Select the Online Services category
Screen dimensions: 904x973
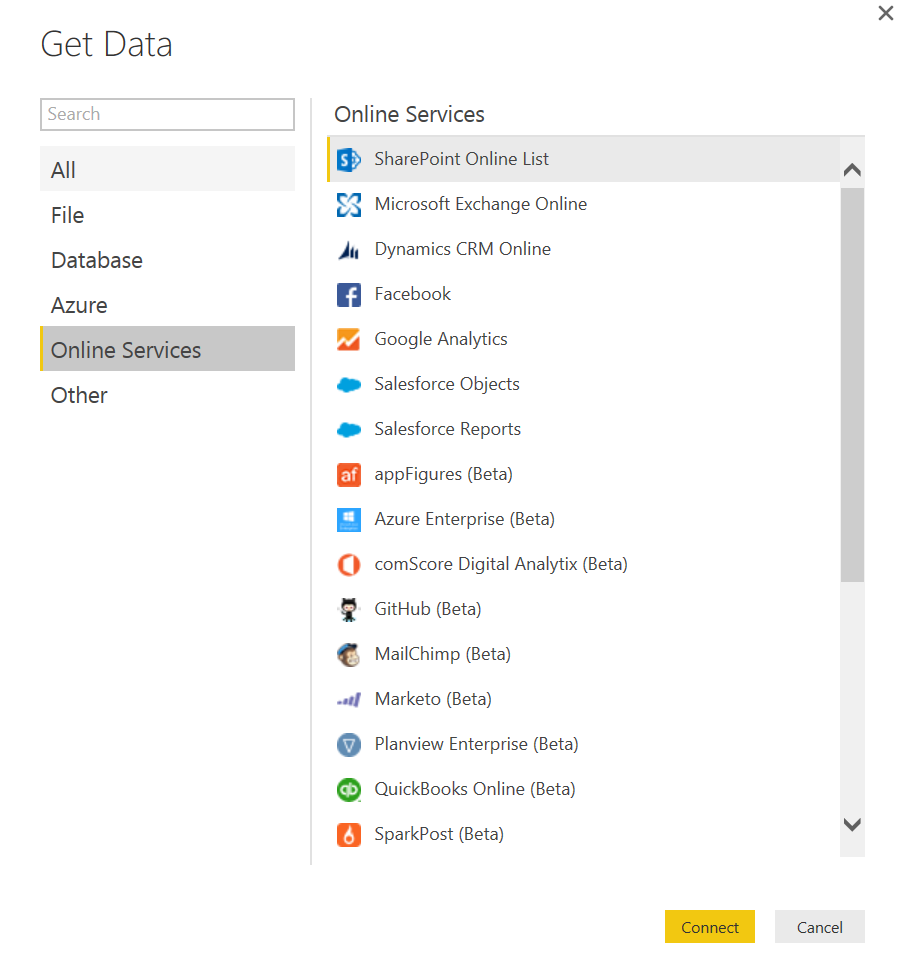click(168, 349)
